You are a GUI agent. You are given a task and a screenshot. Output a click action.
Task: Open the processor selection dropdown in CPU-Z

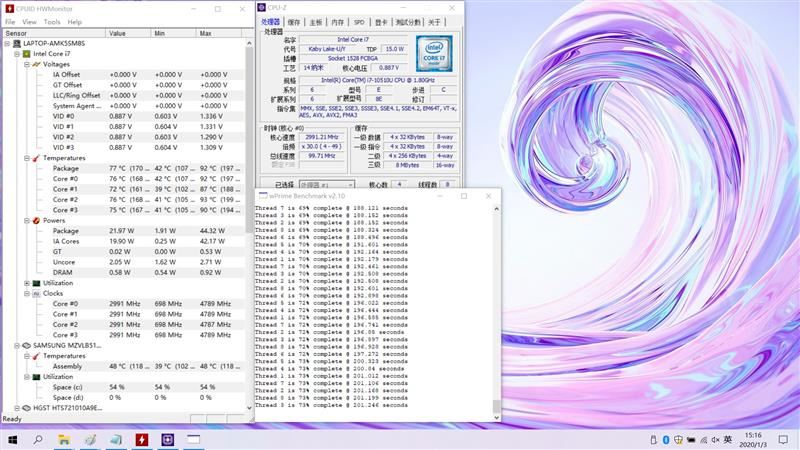tap(327, 185)
